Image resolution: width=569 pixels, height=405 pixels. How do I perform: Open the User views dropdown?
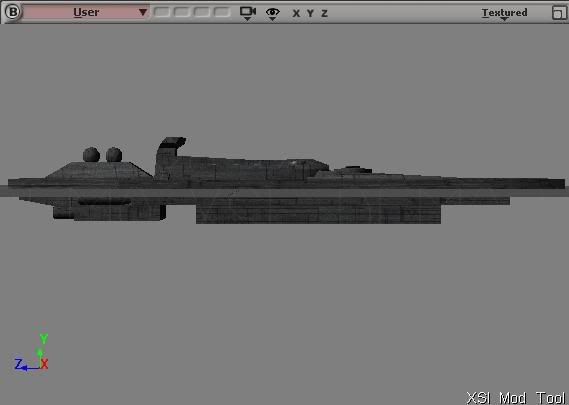(86, 12)
